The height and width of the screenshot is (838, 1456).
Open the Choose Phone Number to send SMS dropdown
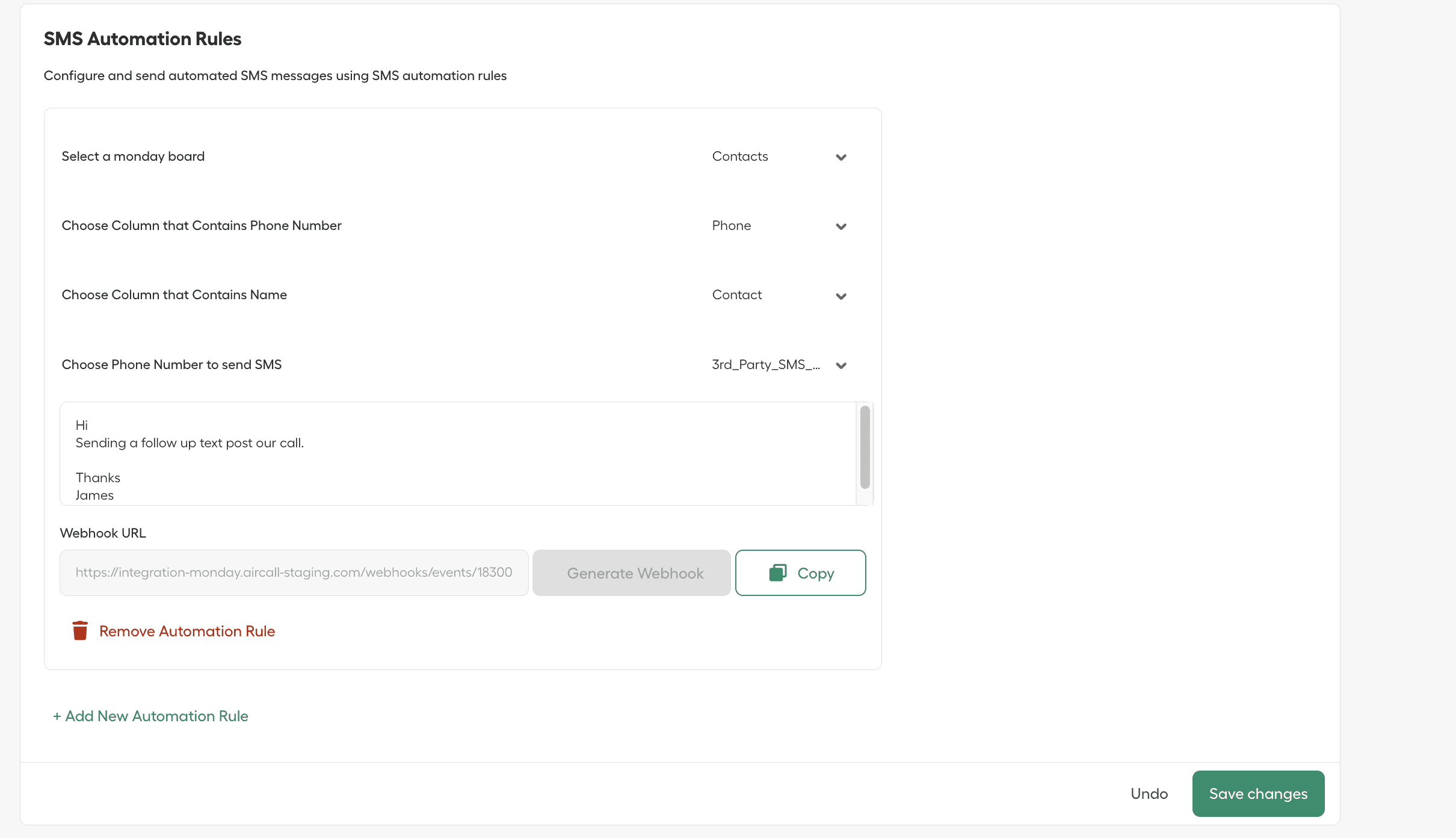776,364
